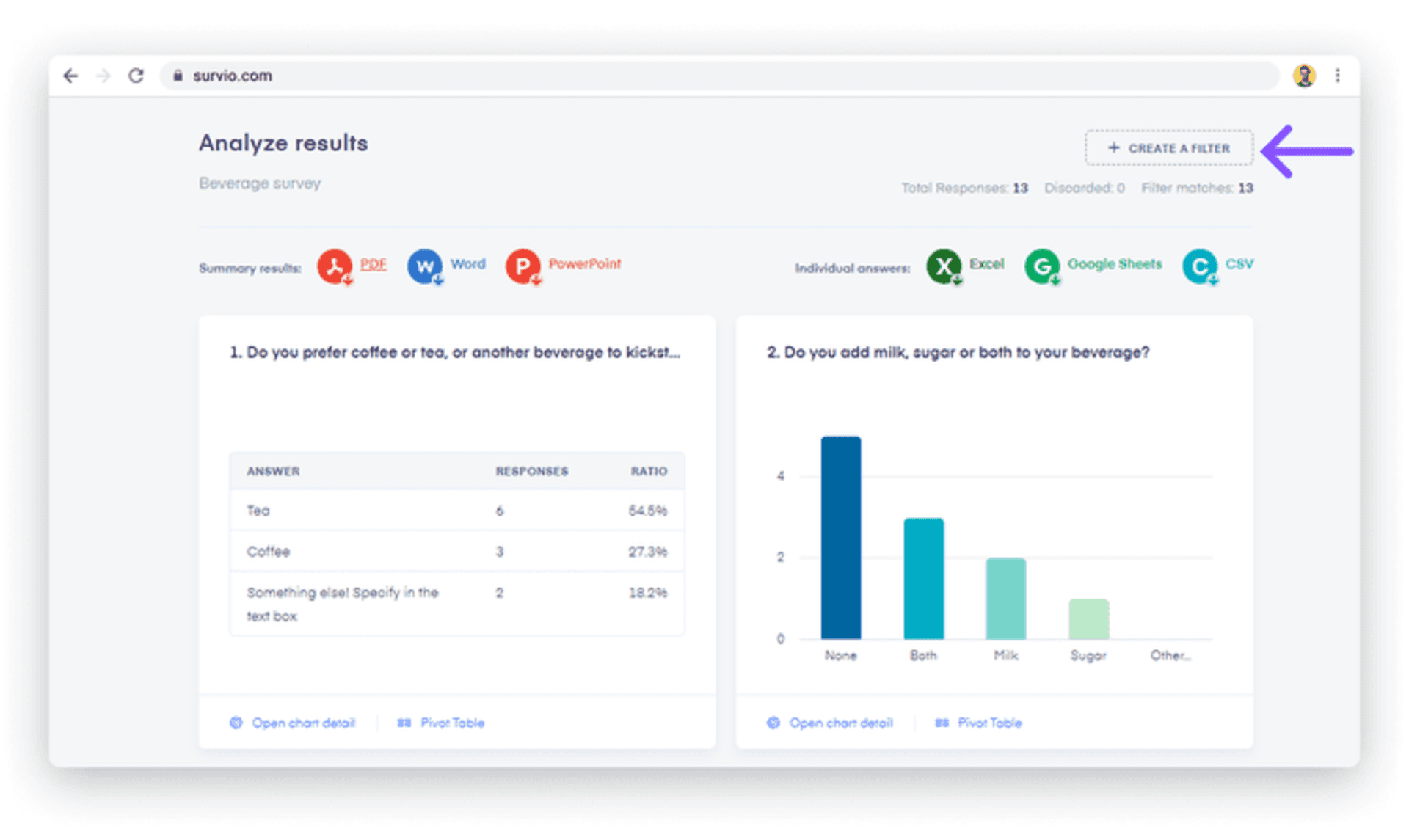Export summary results to Word
Screen dimensions: 1409x840
click(x=446, y=266)
